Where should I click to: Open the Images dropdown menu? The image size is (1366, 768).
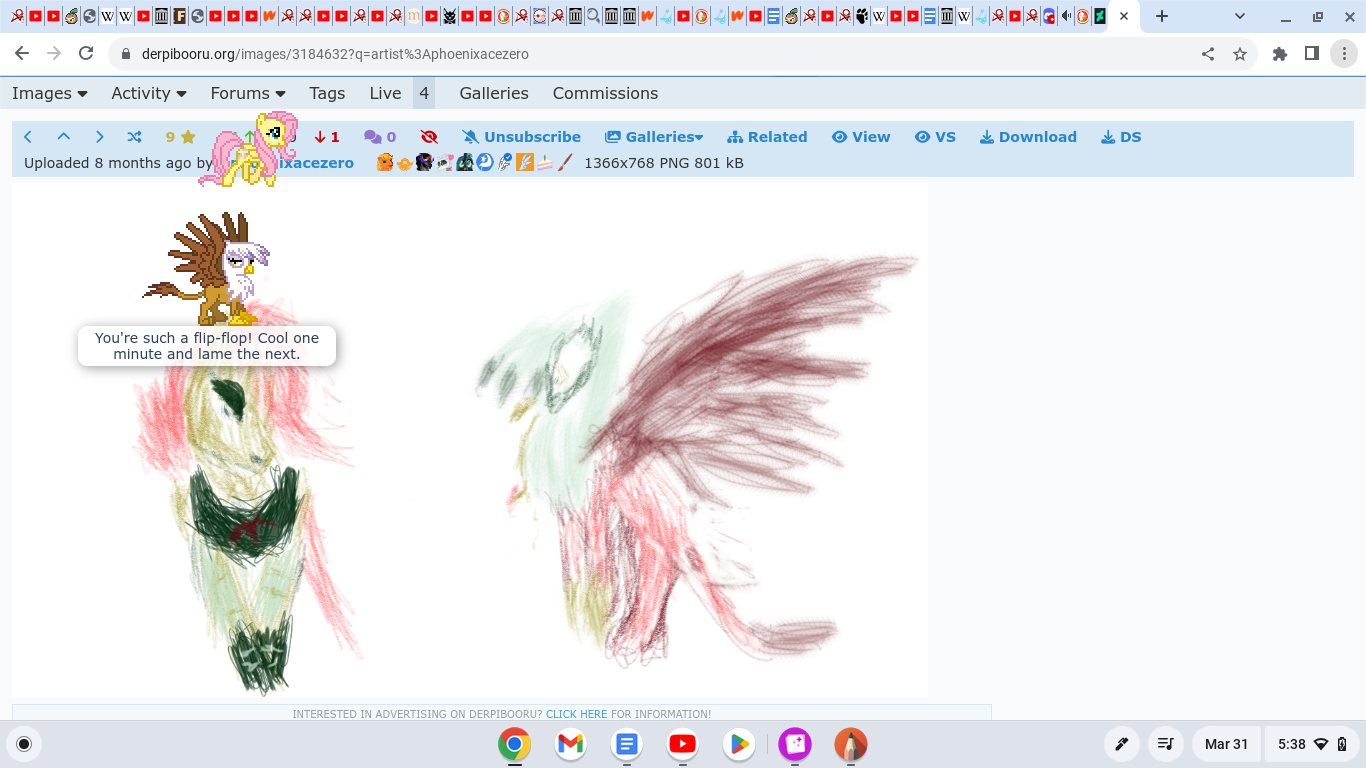point(50,93)
